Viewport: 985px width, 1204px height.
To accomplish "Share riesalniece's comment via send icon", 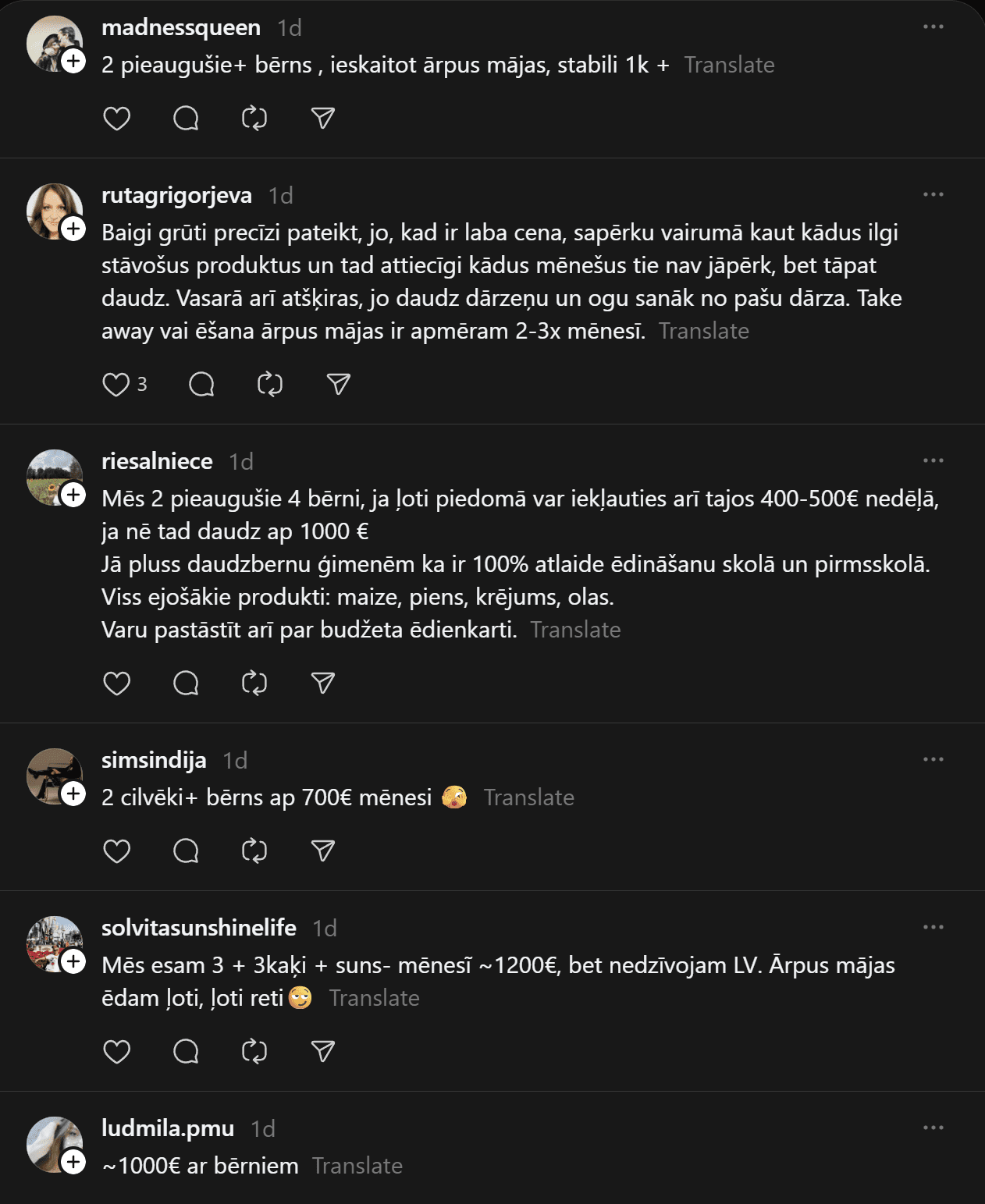I will click(x=323, y=684).
